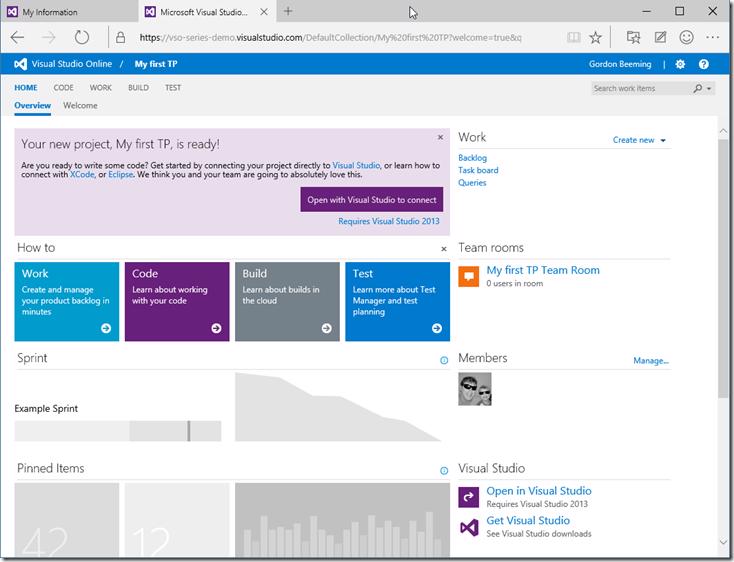Click the padlock security icon in address bar

coord(121,37)
